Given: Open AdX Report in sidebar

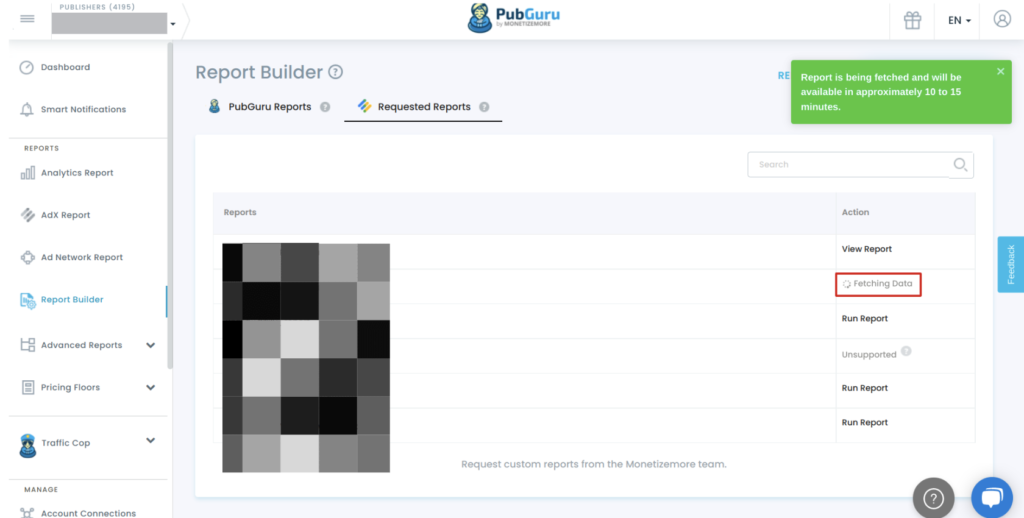Looking at the screenshot, I should coord(65,215).
